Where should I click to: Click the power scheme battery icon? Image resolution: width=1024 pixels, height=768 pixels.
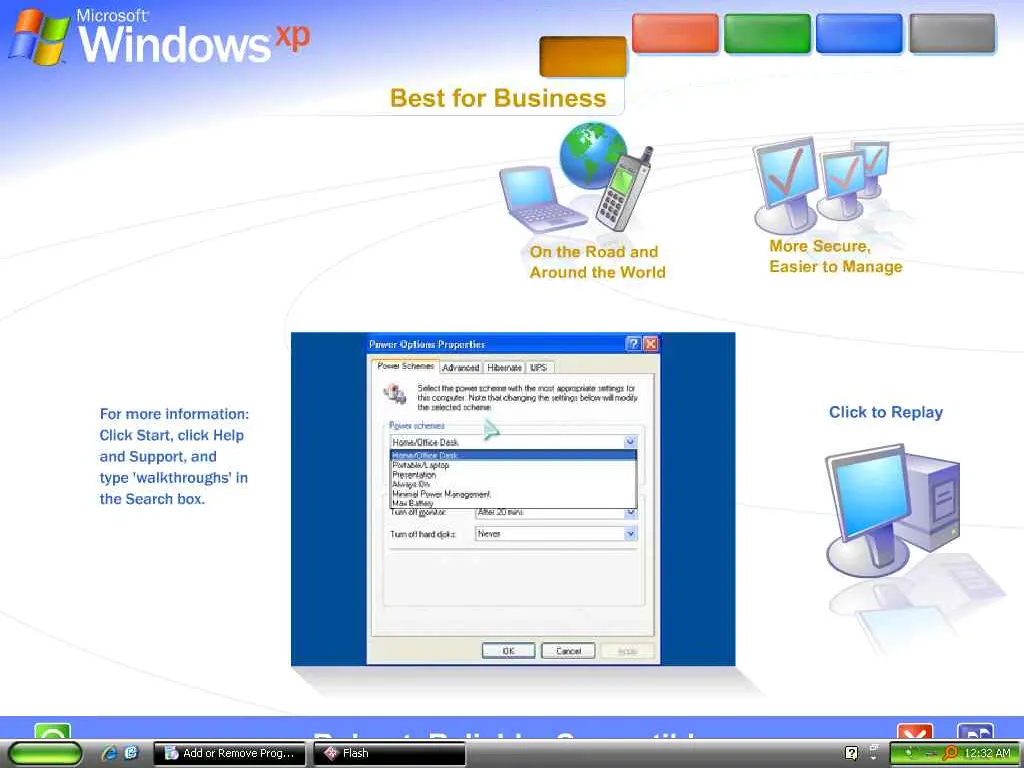pyautogui.click(x=394, y=394)
